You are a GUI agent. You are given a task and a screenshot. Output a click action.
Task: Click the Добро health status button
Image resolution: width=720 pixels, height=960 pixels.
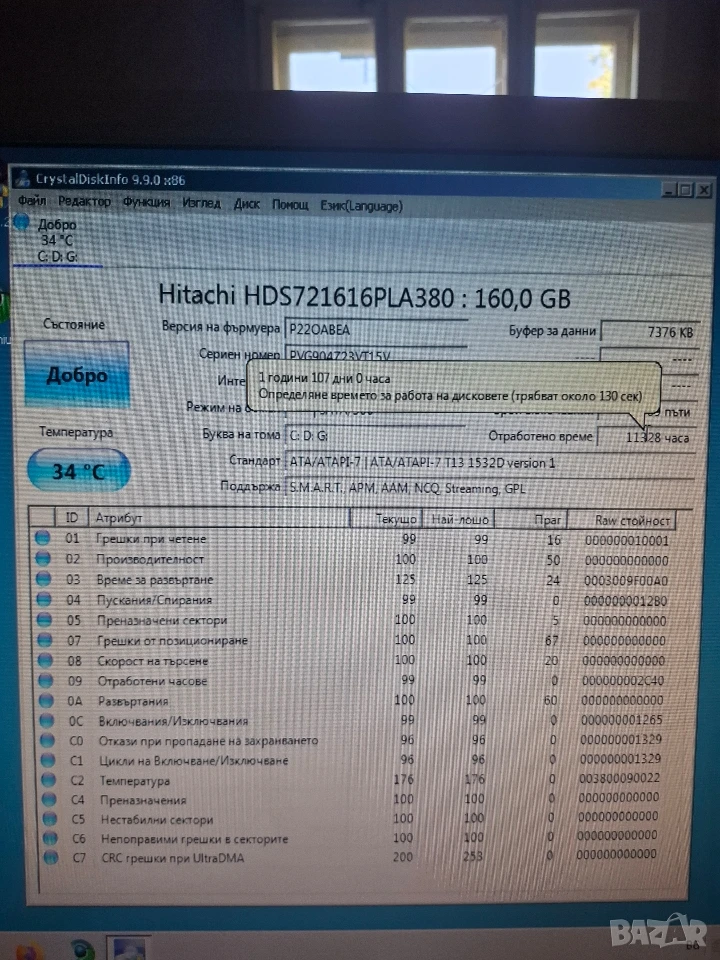point(77,374)
